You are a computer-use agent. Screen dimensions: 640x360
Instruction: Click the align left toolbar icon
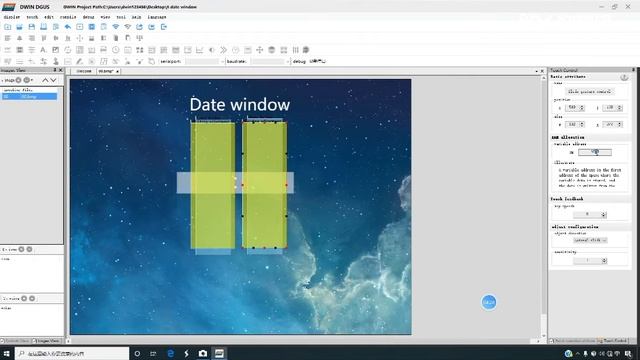tap(8, 38)
